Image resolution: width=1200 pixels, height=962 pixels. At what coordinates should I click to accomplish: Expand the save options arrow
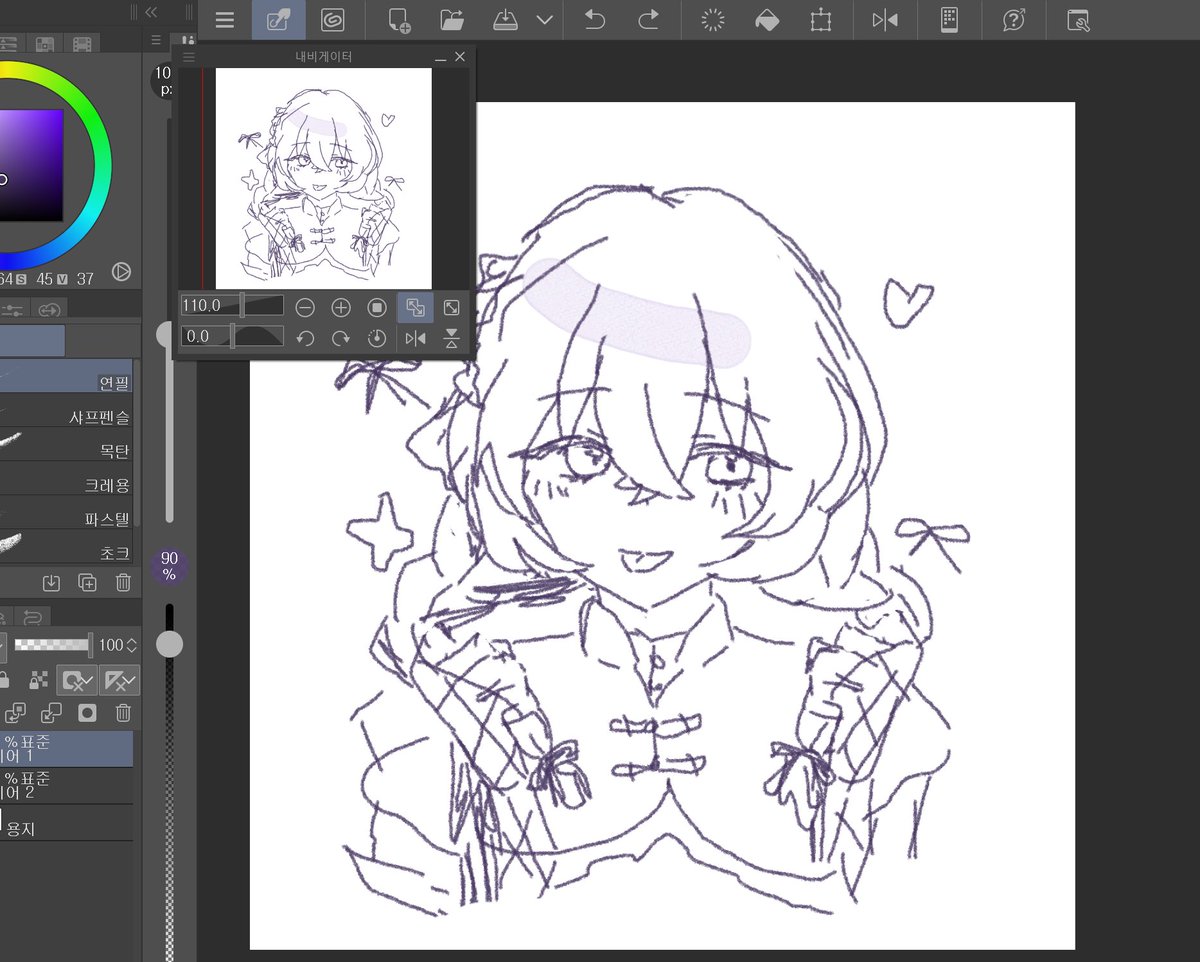[544, 20]
